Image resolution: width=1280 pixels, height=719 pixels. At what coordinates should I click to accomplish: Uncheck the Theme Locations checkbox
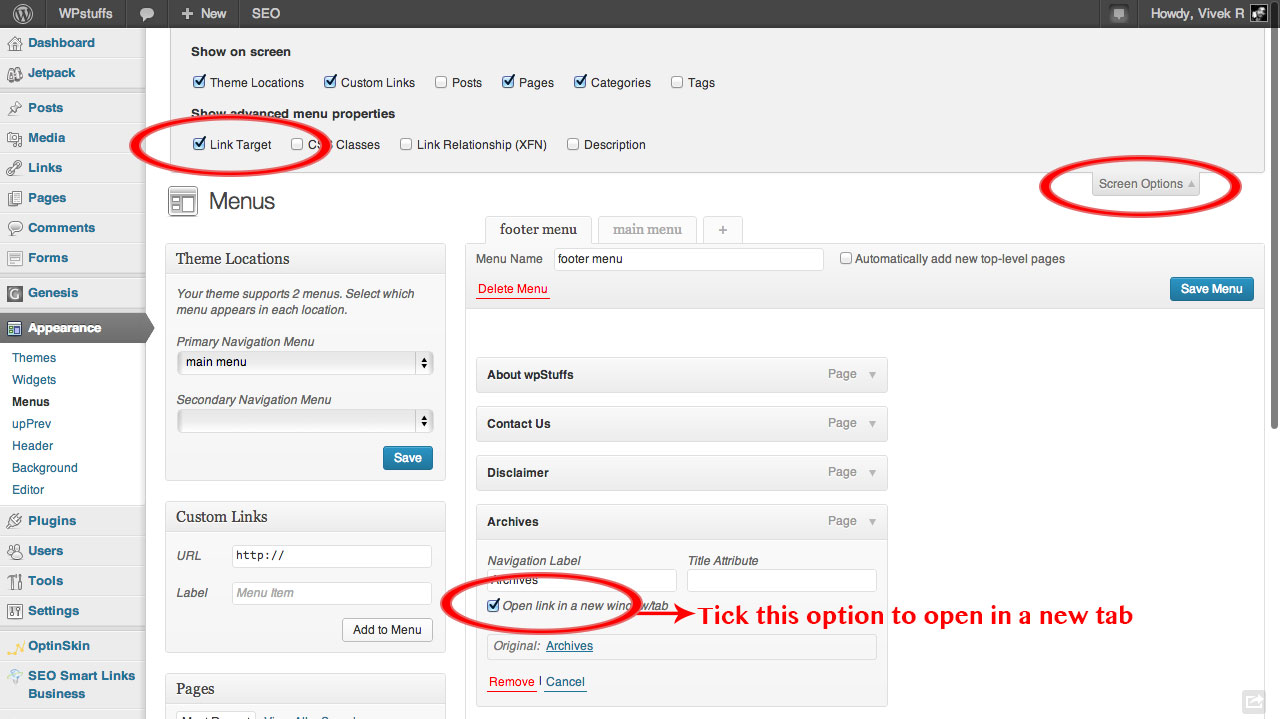[199, 82]
